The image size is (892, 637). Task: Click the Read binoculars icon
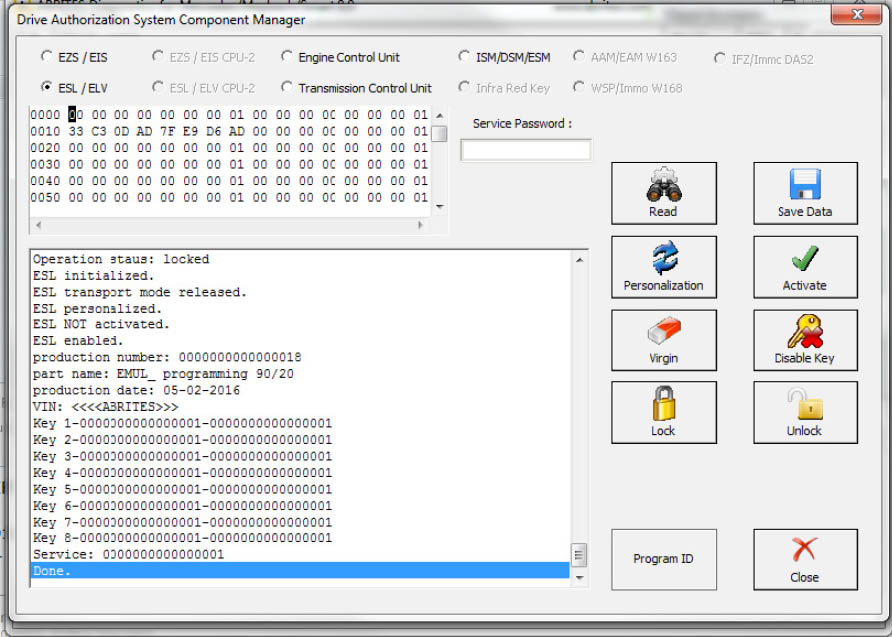pos(663,186)
